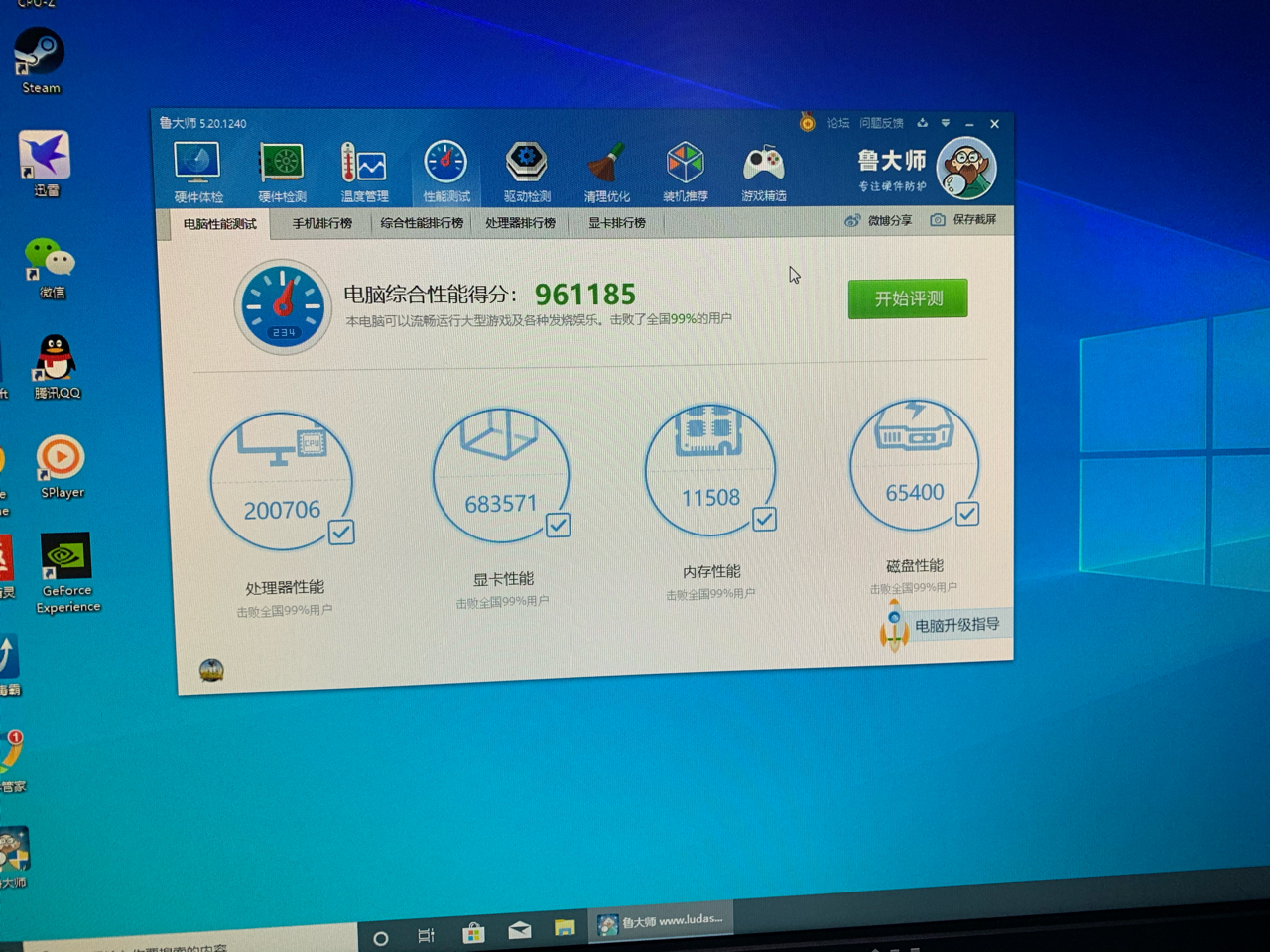Click the 内存性能 label
Image resolution: width=1270 pixels, height=952 pixels.
coord(711,572)
